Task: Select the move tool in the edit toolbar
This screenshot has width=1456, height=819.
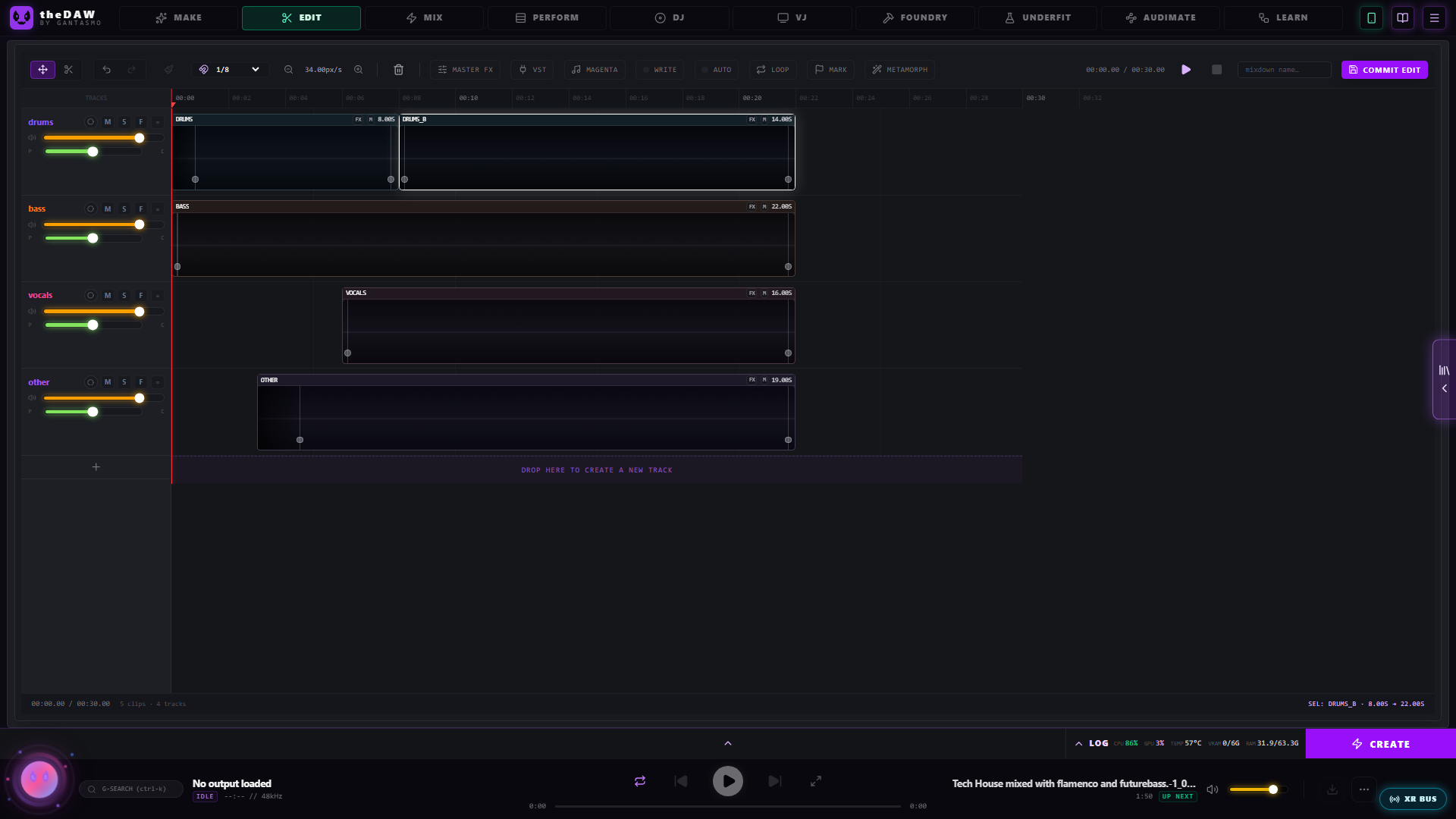Action: [42, 70]
